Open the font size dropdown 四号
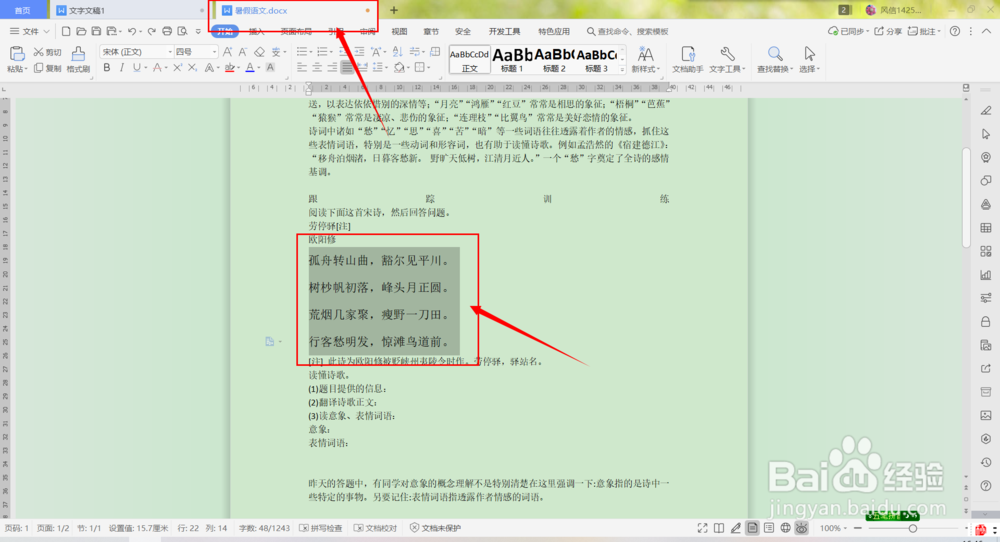The height and width of the screenshot is (542, 1000). pos(214,52)
